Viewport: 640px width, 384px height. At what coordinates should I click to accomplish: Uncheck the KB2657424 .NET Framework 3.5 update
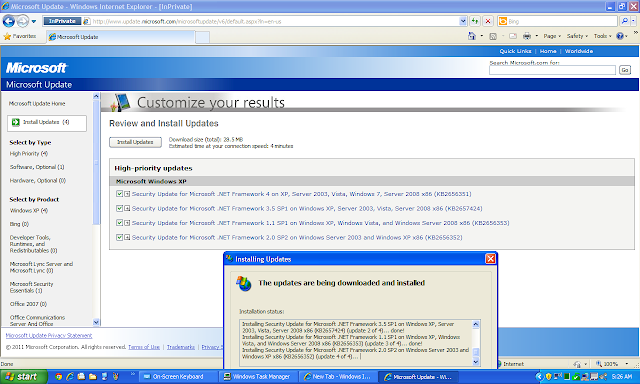point(119,208)
